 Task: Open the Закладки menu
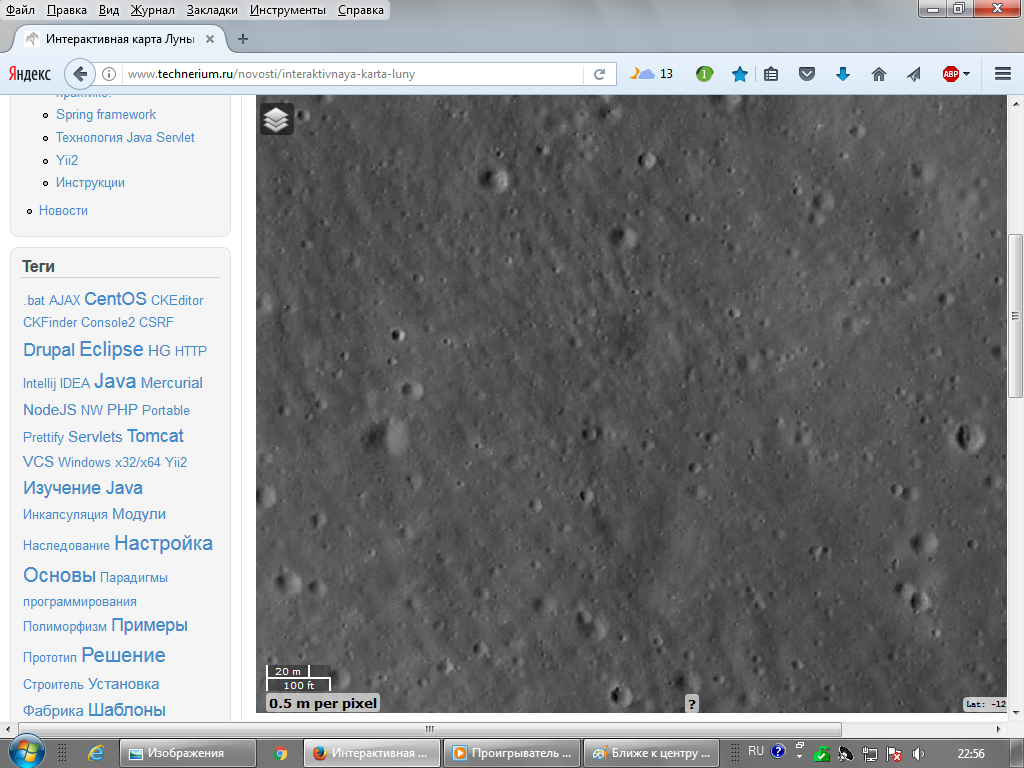click(212, 10)
